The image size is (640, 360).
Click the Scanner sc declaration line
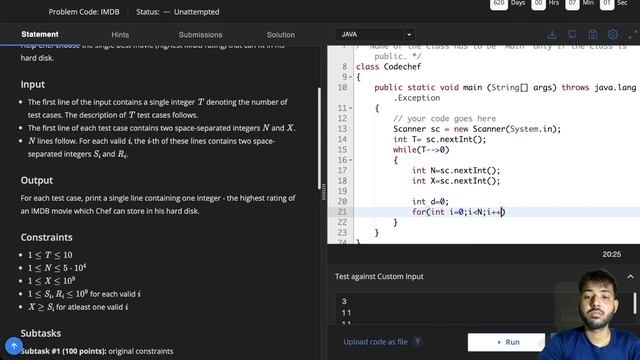click(477, 129)
